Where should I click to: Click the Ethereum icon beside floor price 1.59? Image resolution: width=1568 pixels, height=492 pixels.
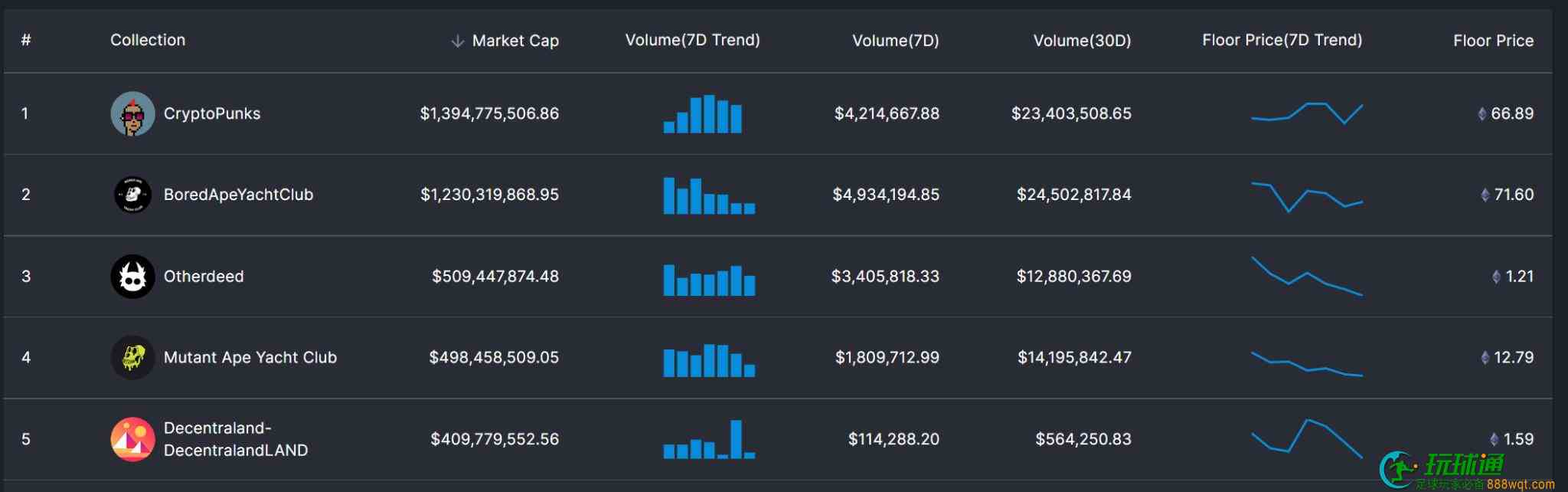[x=1494, y=439]
